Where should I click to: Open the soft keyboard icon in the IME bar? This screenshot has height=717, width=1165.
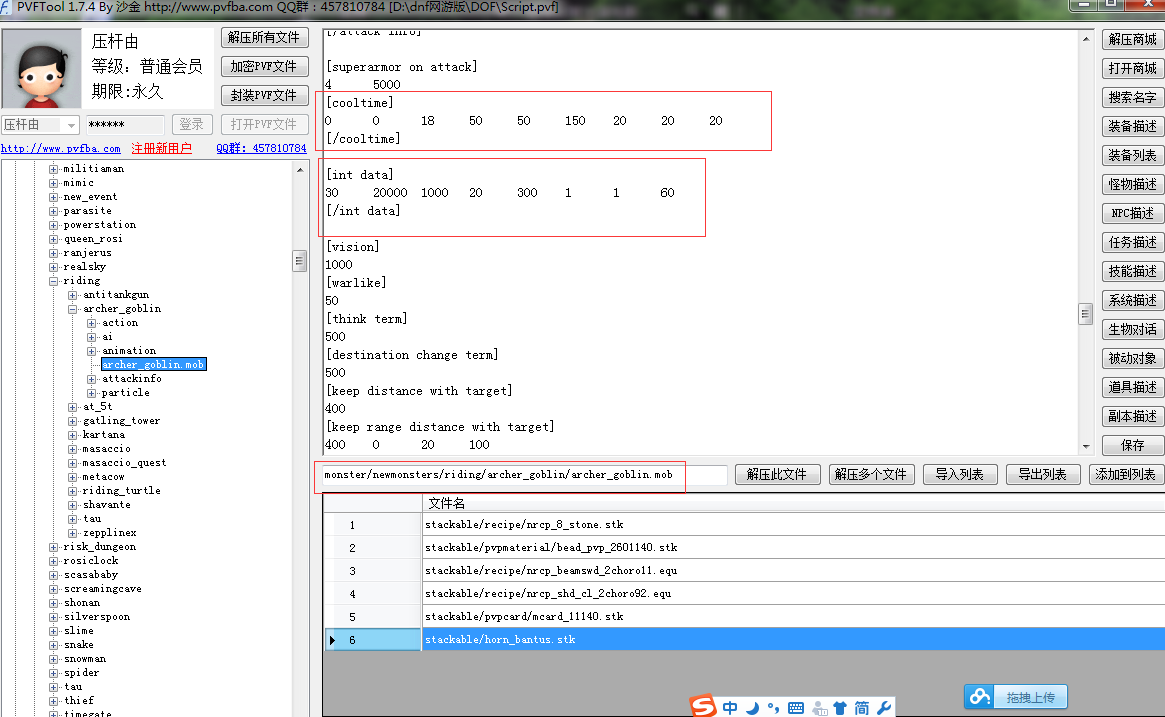[x=796, y=708]
